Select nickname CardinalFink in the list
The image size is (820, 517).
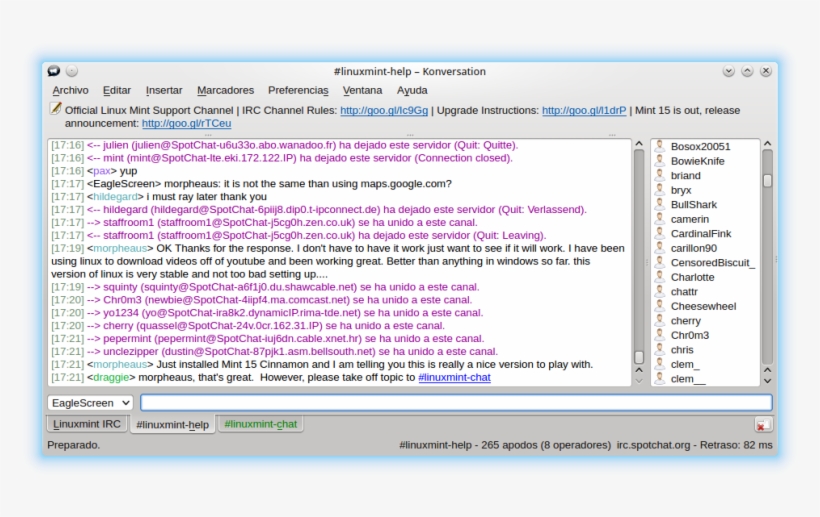701,234
